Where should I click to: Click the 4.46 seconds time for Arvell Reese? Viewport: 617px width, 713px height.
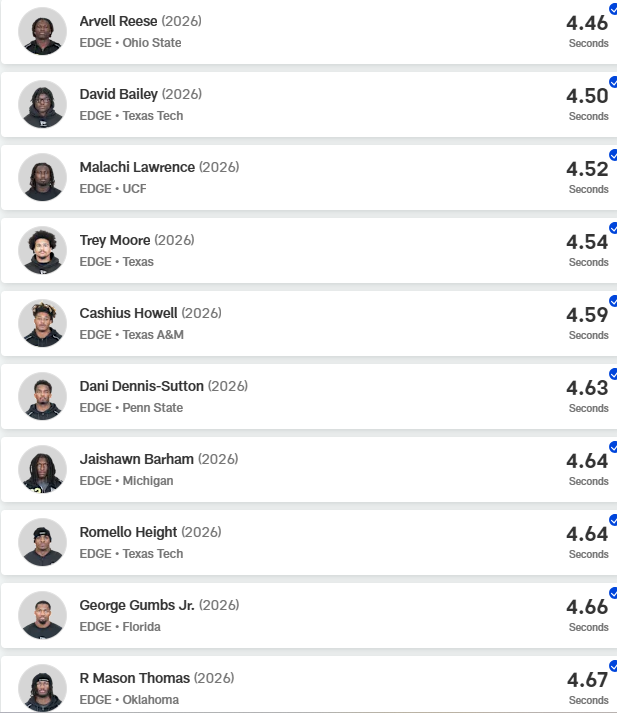[x=586, y=21]
